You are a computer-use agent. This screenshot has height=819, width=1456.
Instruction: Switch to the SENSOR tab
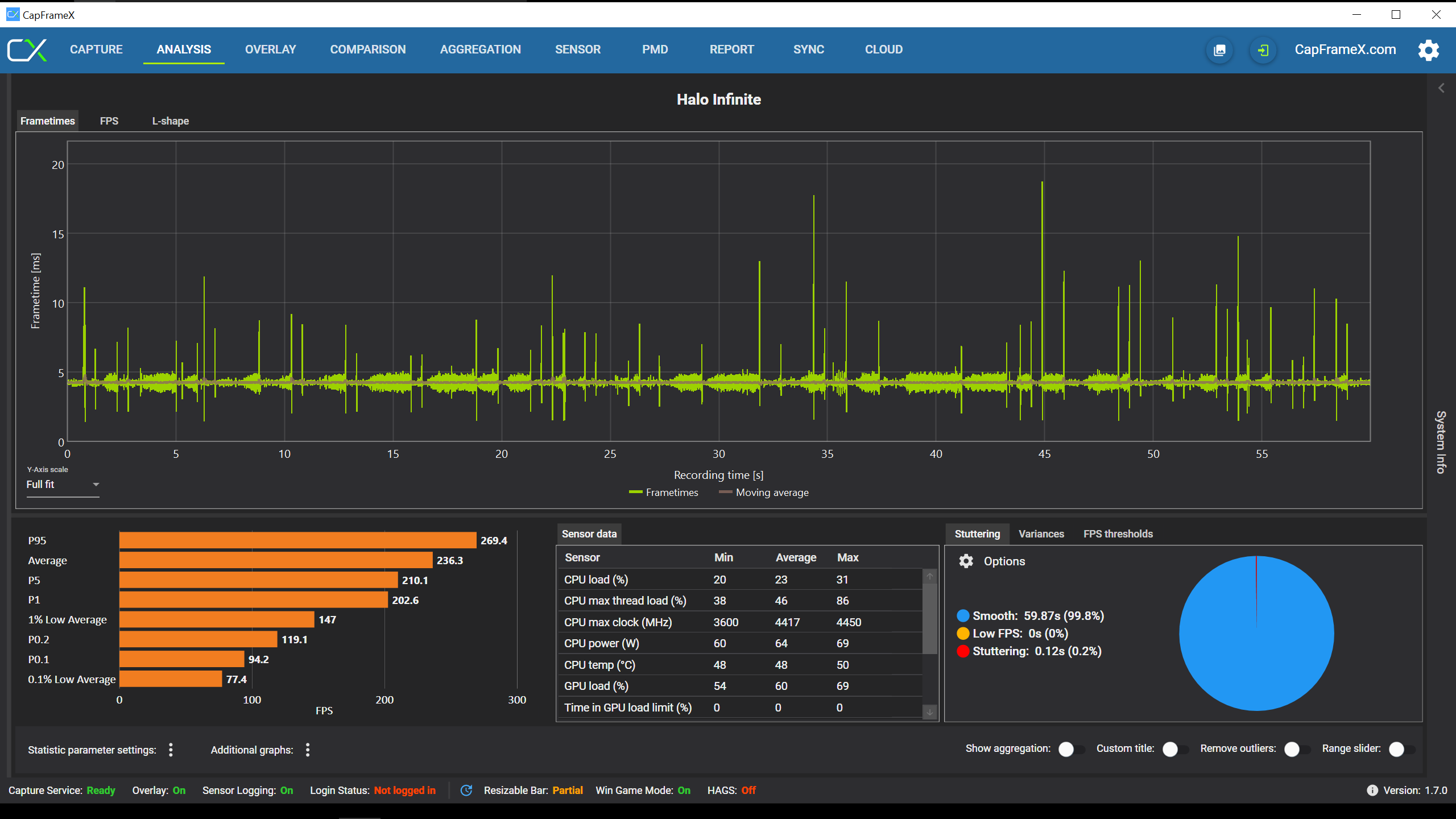pos(578,49)
